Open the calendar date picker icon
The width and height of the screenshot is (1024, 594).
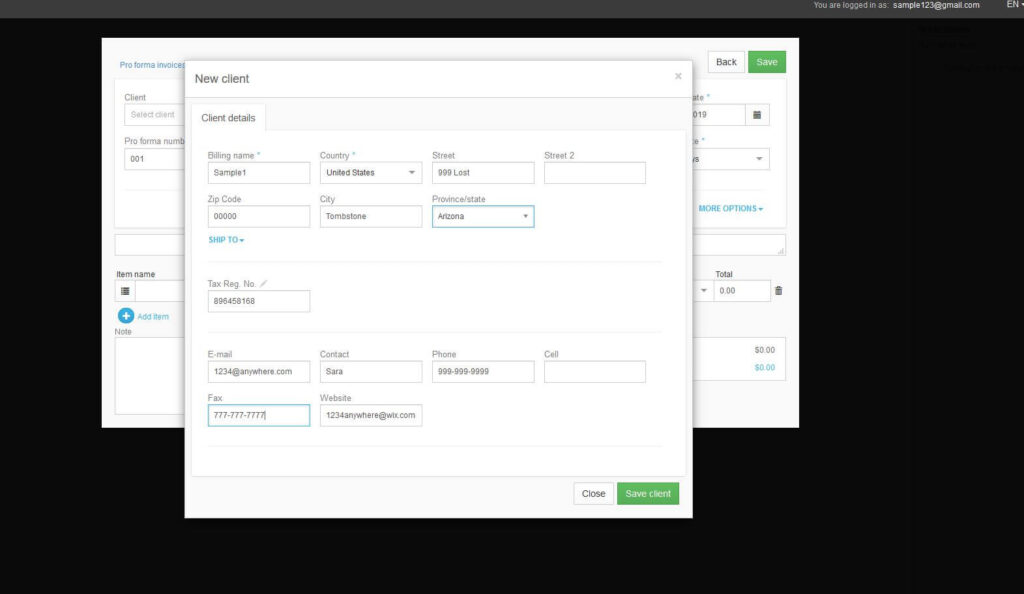[x=757, y=115]
